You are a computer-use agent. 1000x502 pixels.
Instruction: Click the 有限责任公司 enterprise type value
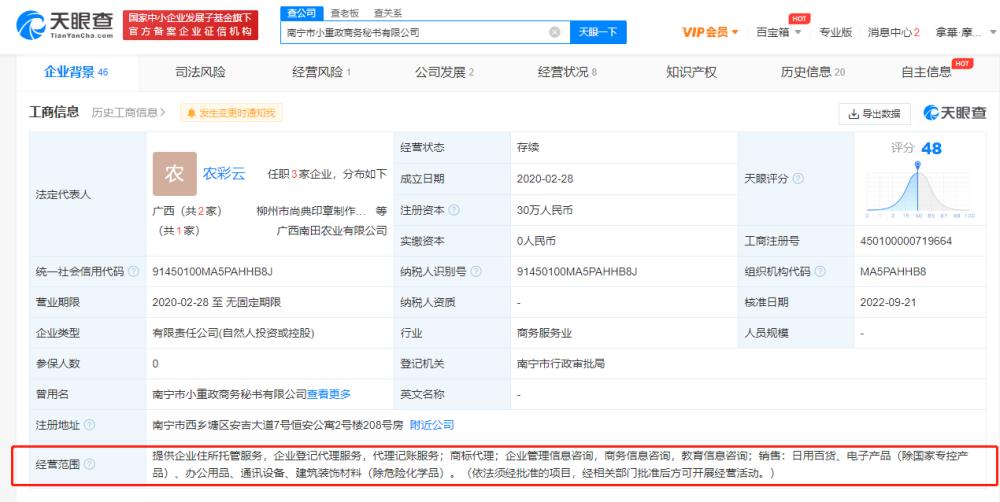pos(233,333)
